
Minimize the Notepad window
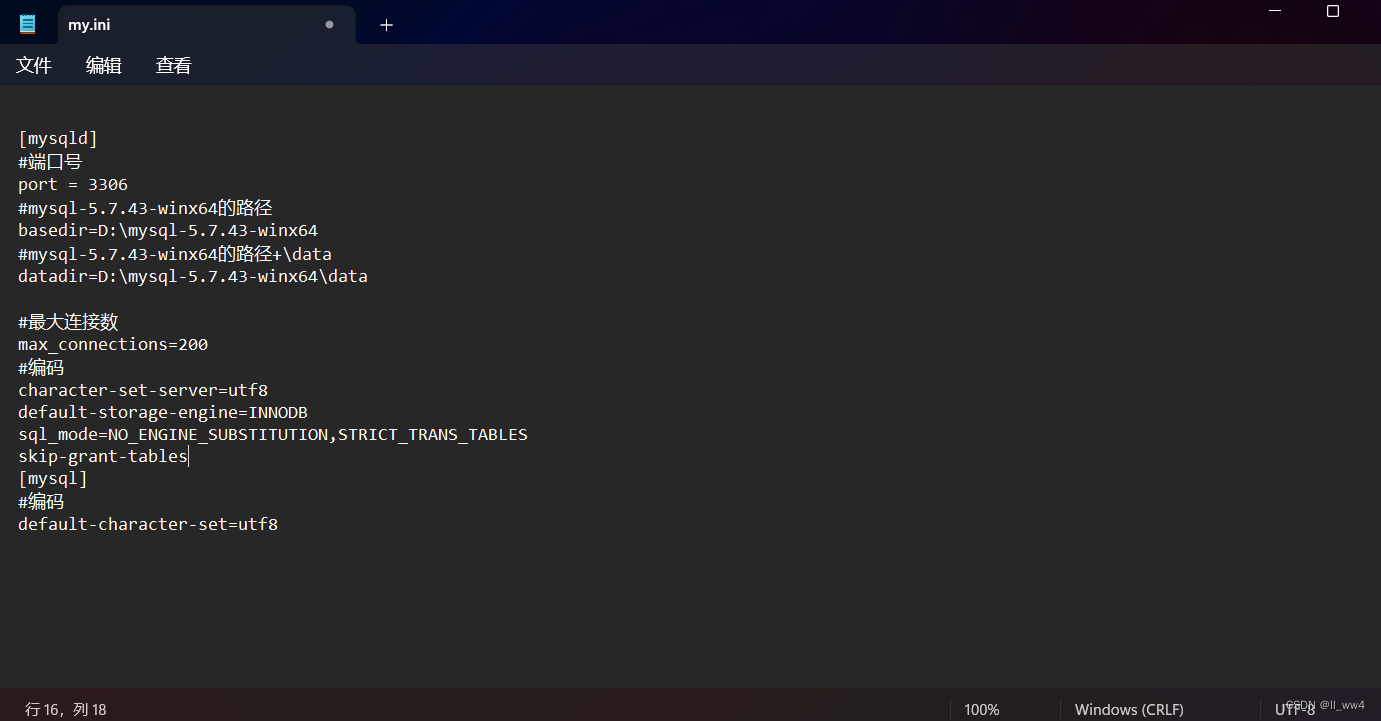click(x=1276, y=11)
